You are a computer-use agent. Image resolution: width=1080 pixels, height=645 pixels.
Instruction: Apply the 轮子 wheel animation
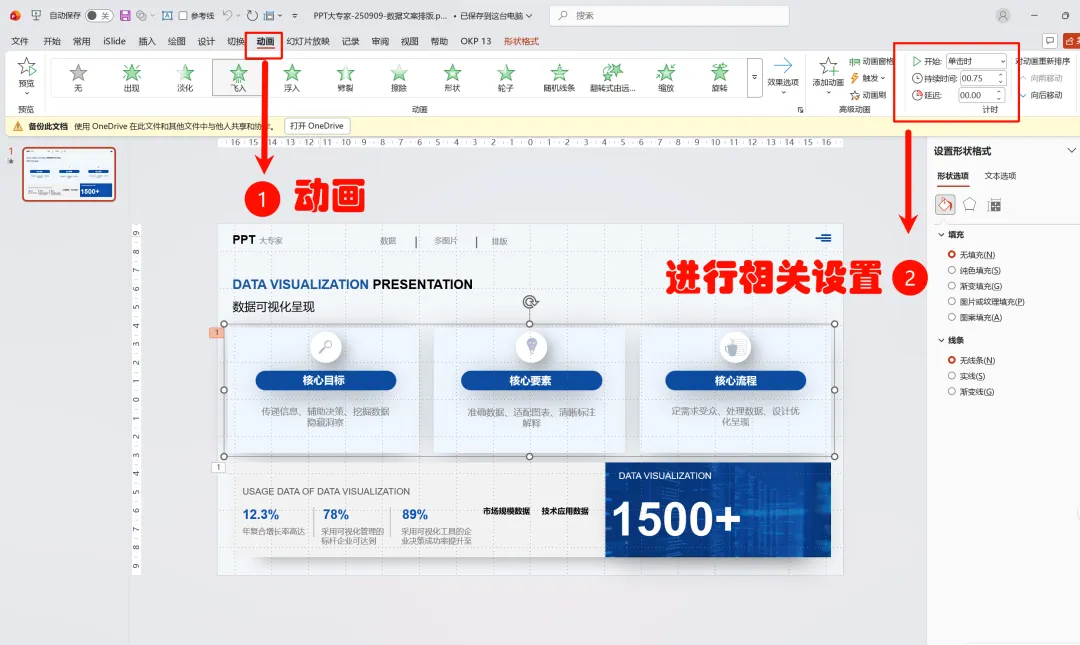pos(506,77)
